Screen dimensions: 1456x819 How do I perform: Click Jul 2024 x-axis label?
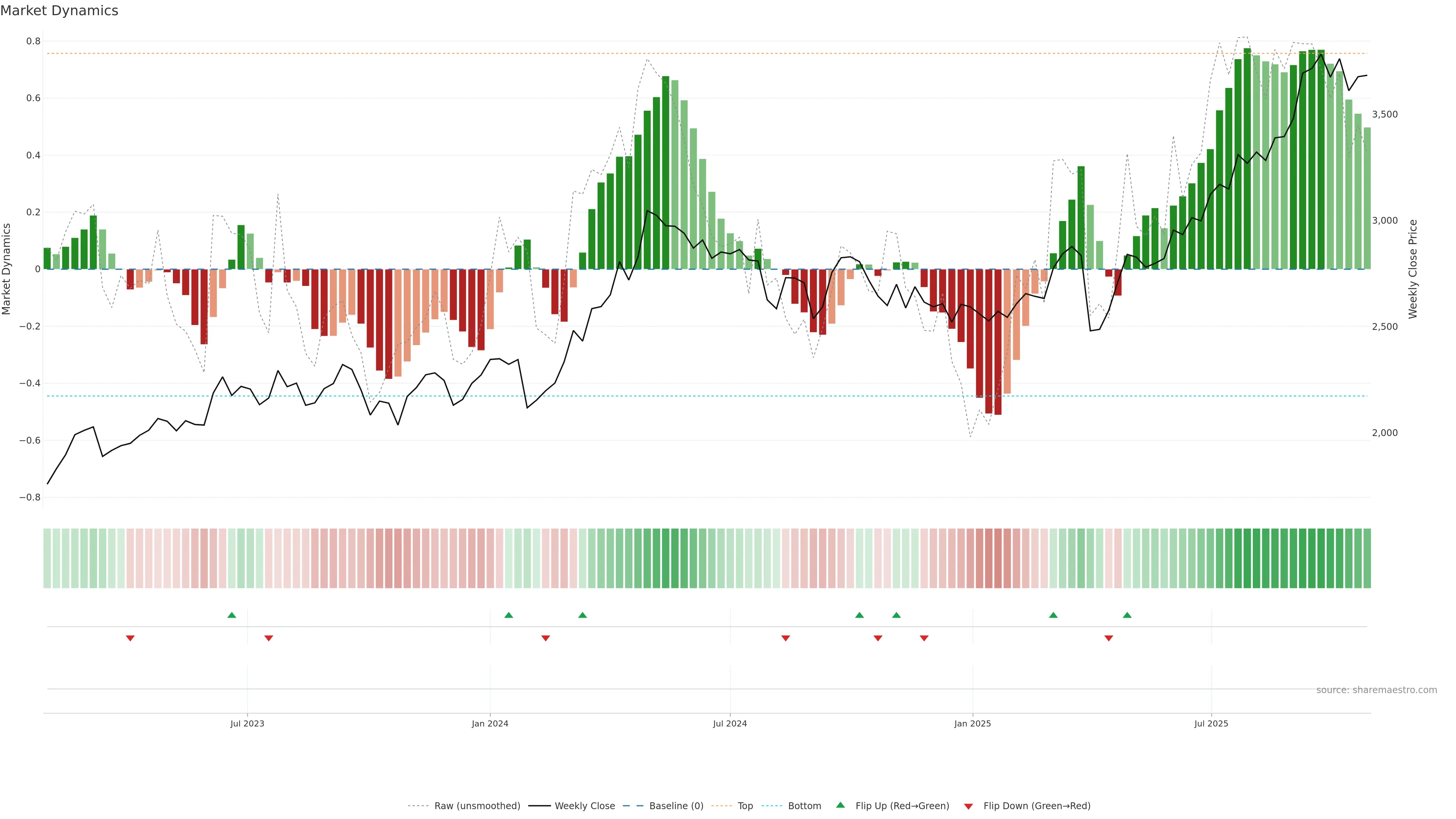730,723
